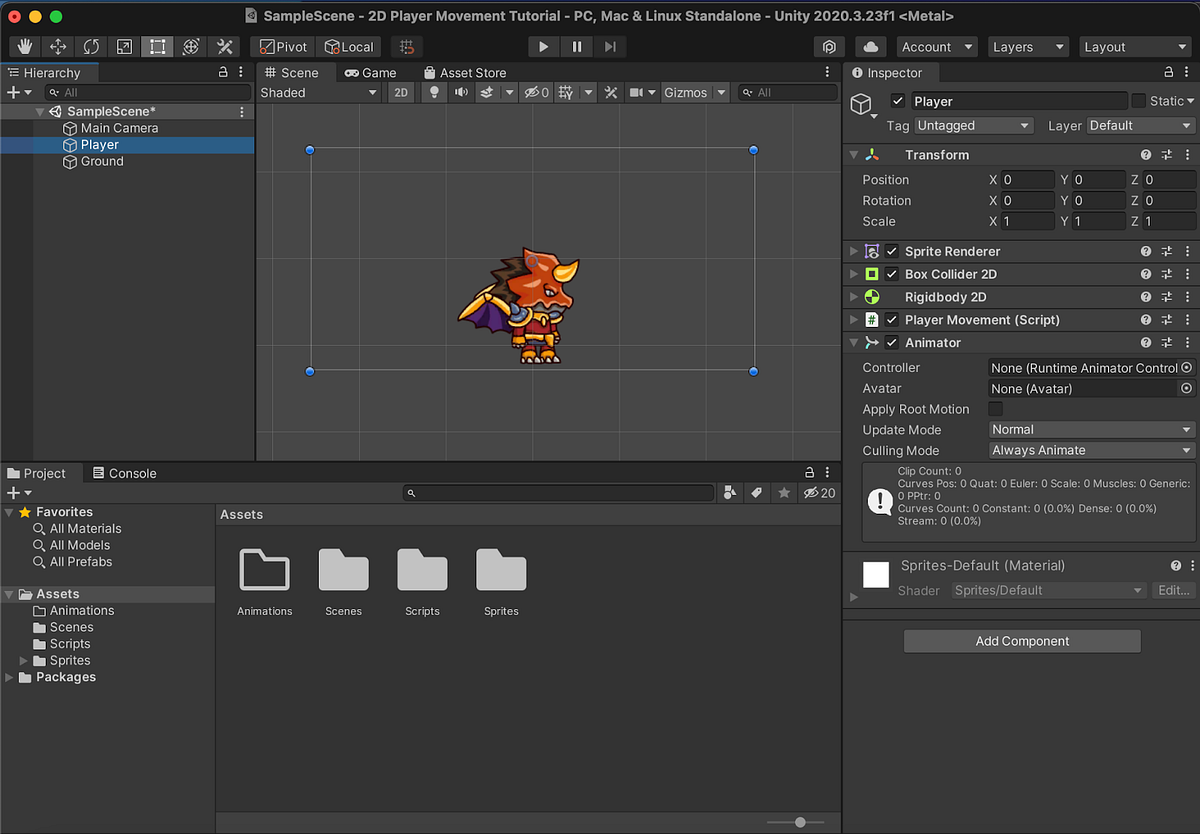Select the Hand tool in the toolbar

click(23, 46)
